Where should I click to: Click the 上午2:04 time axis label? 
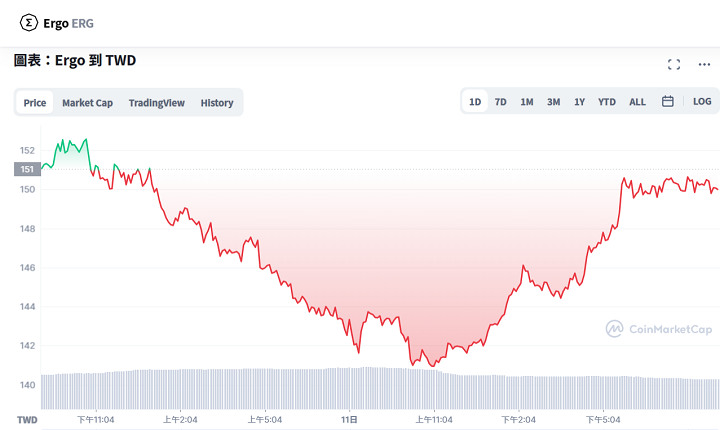tap(180, 419)
